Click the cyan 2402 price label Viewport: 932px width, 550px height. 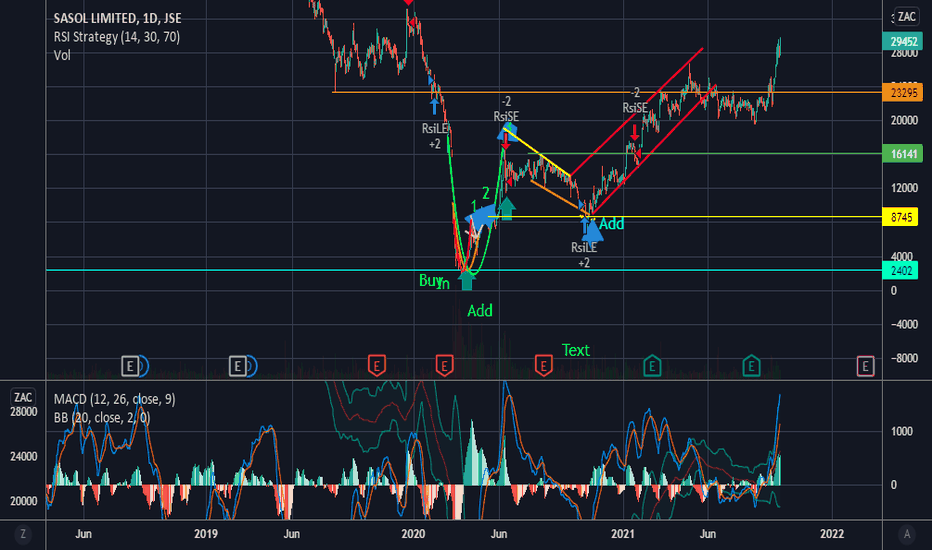901,271
